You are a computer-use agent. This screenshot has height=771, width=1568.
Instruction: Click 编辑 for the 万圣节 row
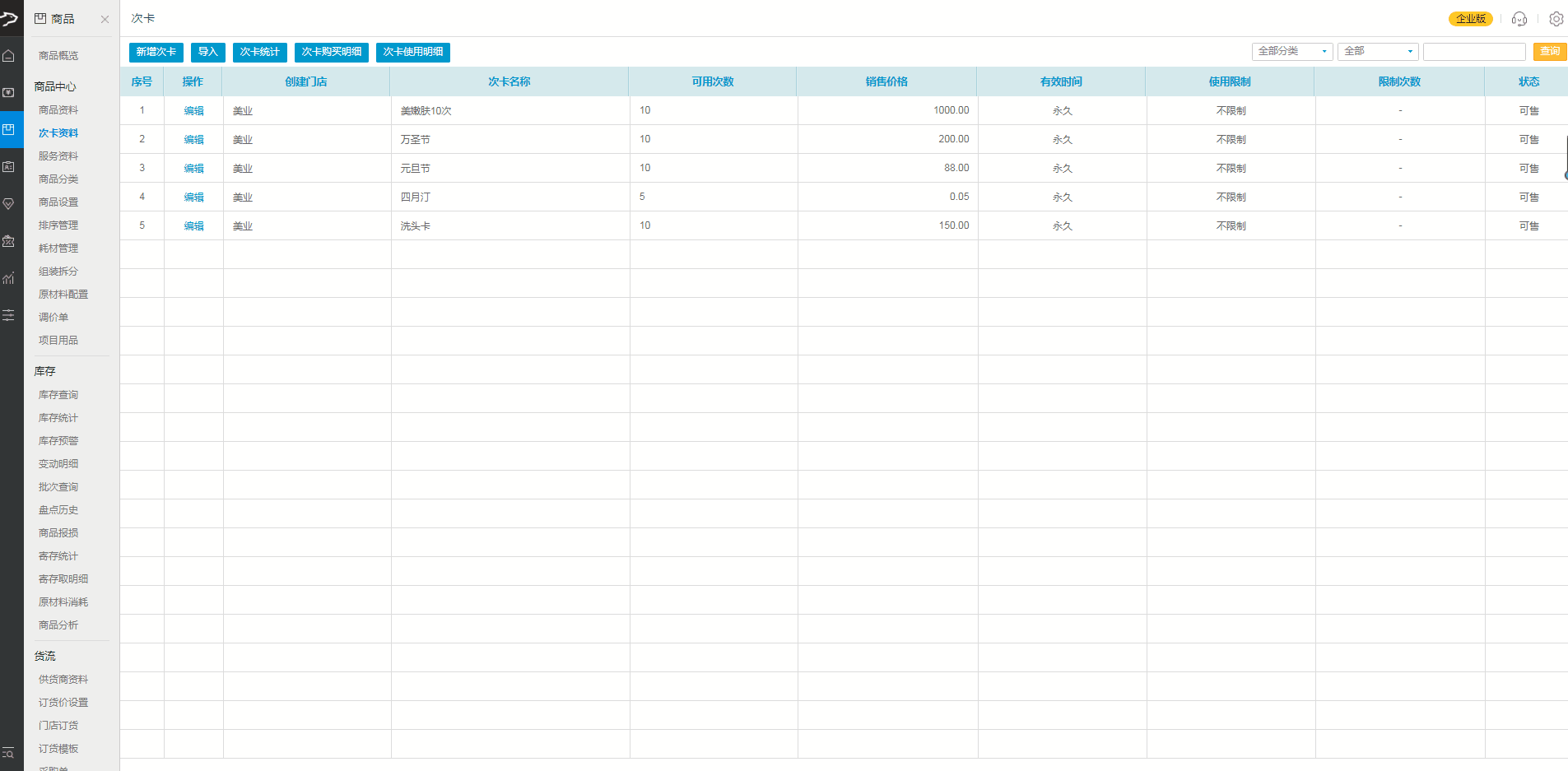[x=194, y=140]
